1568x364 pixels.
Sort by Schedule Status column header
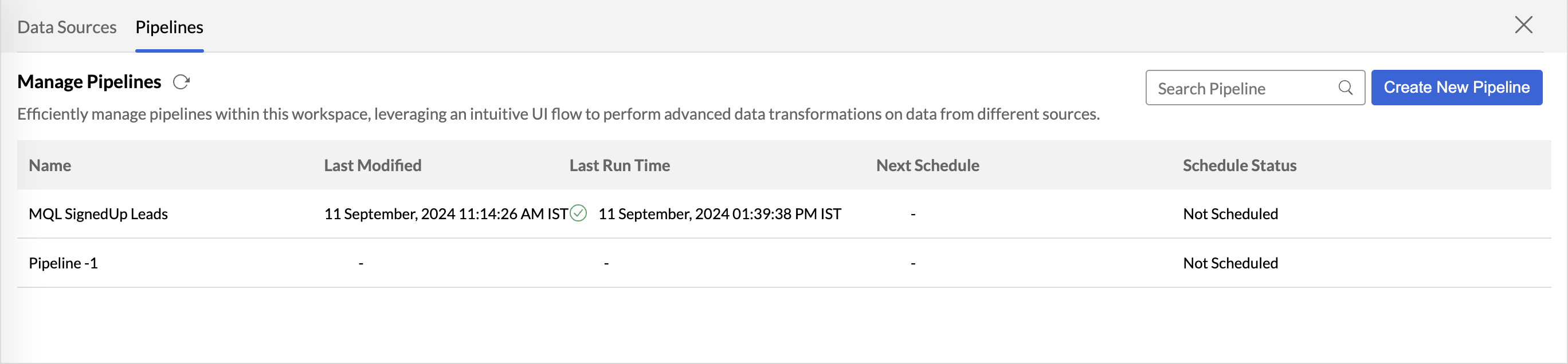click(x=1239, y=165)
